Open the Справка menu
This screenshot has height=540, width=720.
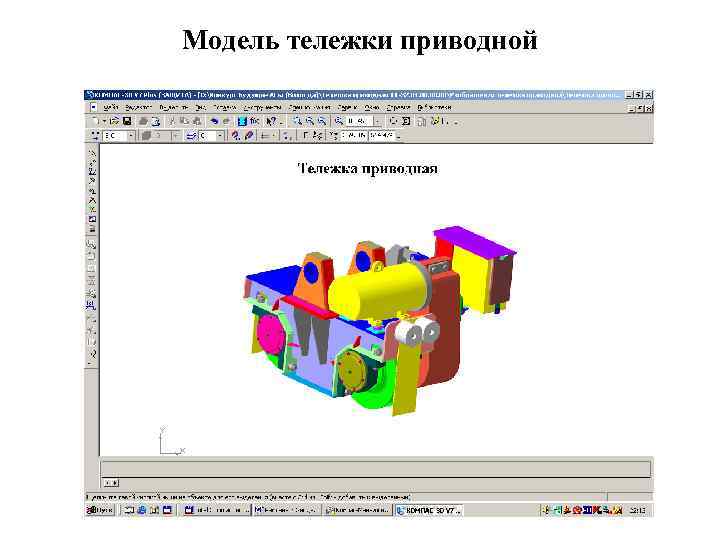398,107
